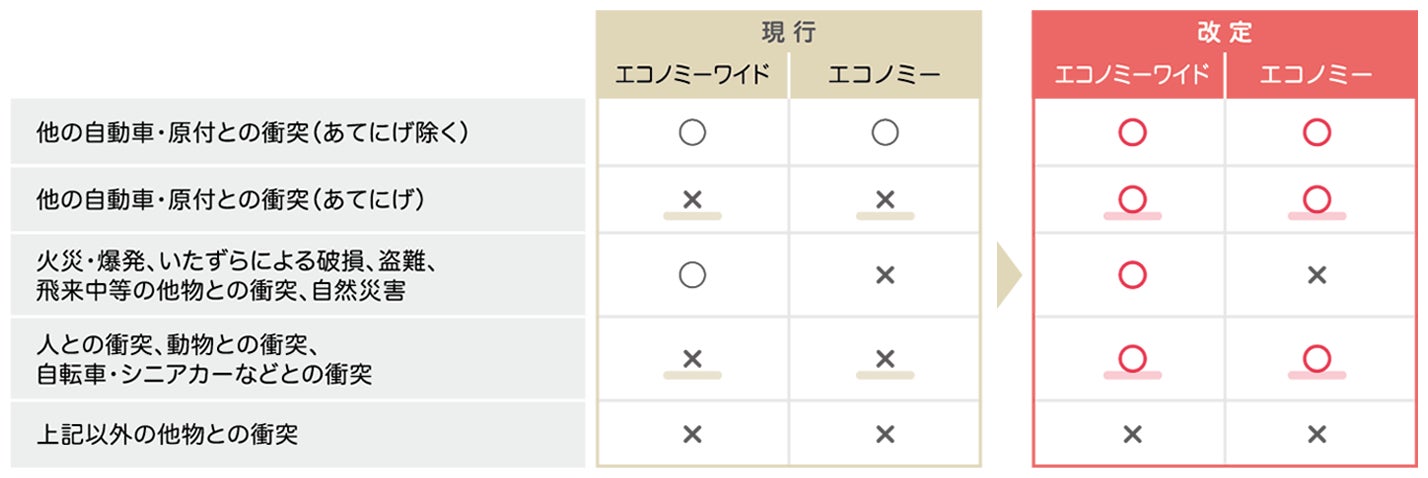Select the 現行 header title

click(789, 32)
